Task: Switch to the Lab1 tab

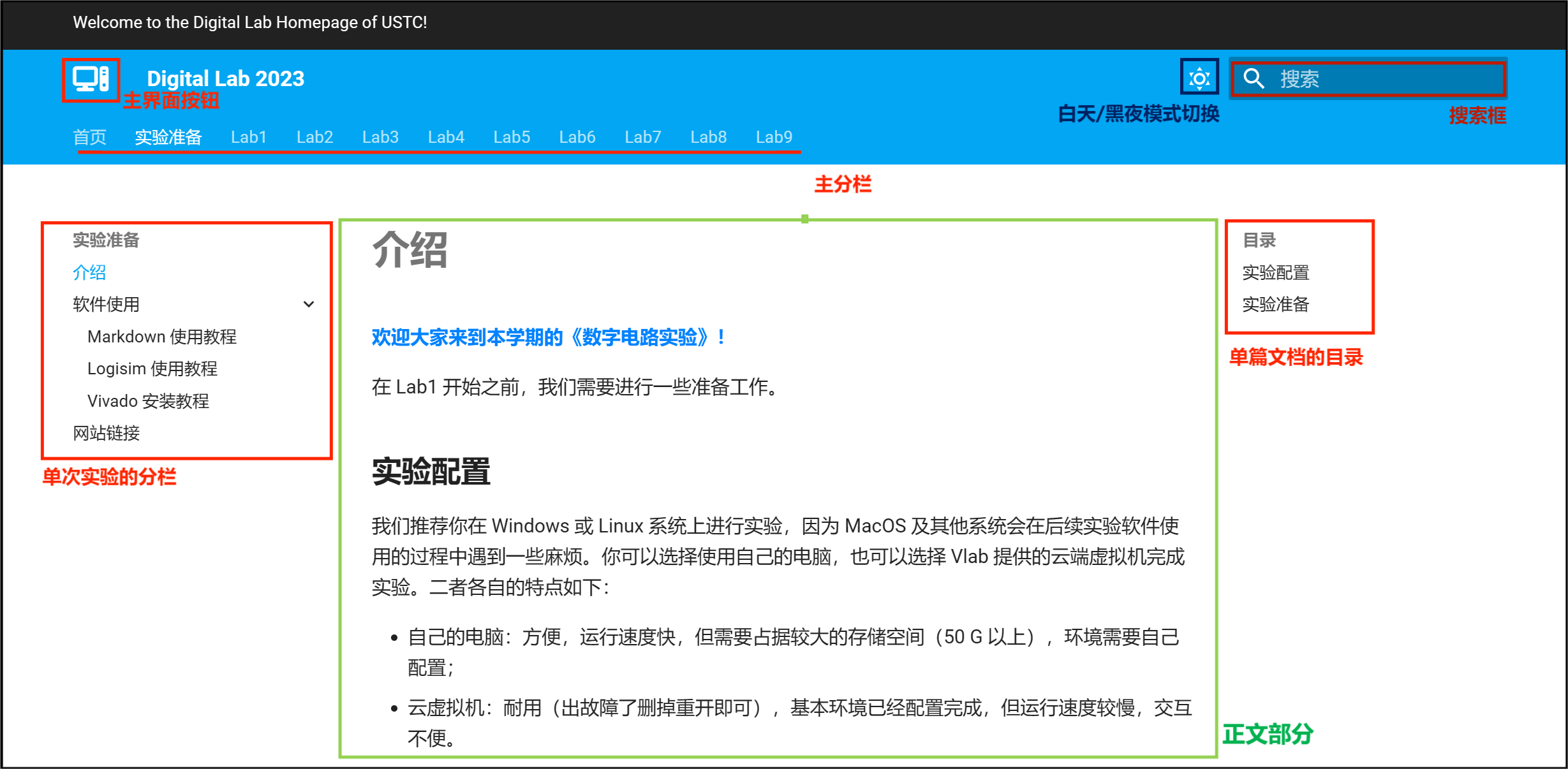Action: [249, 137]
